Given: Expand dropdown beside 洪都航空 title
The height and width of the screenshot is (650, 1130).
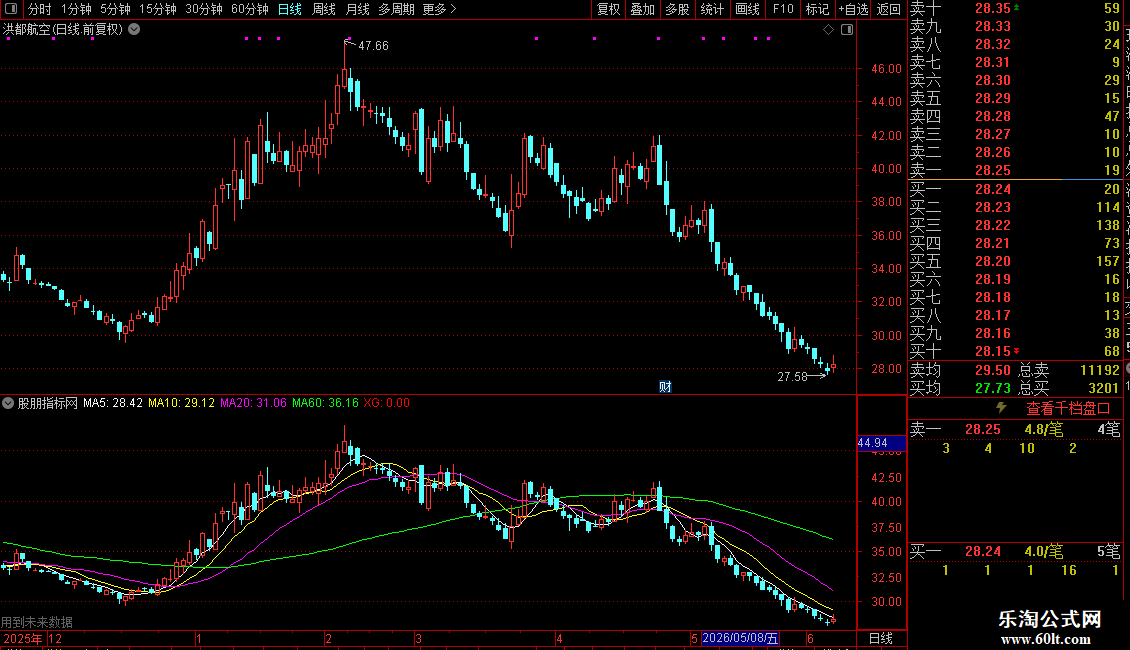Looking at the screenshot, I should 134,29.
